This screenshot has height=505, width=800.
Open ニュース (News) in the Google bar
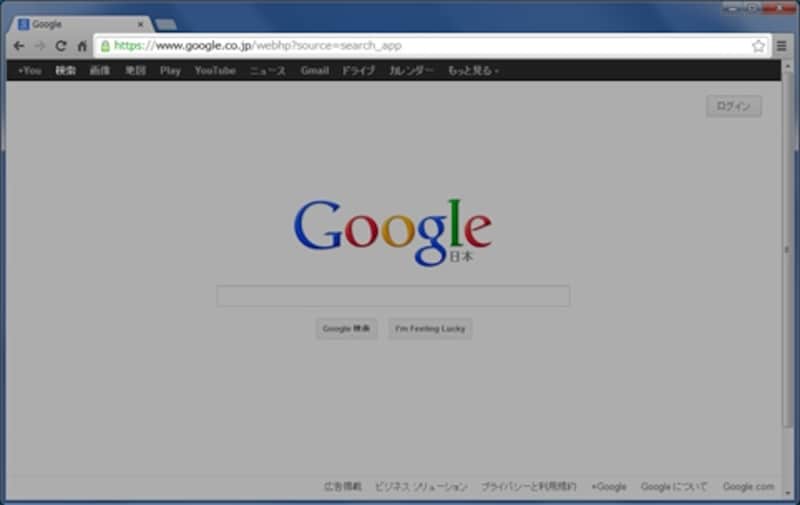268,71
